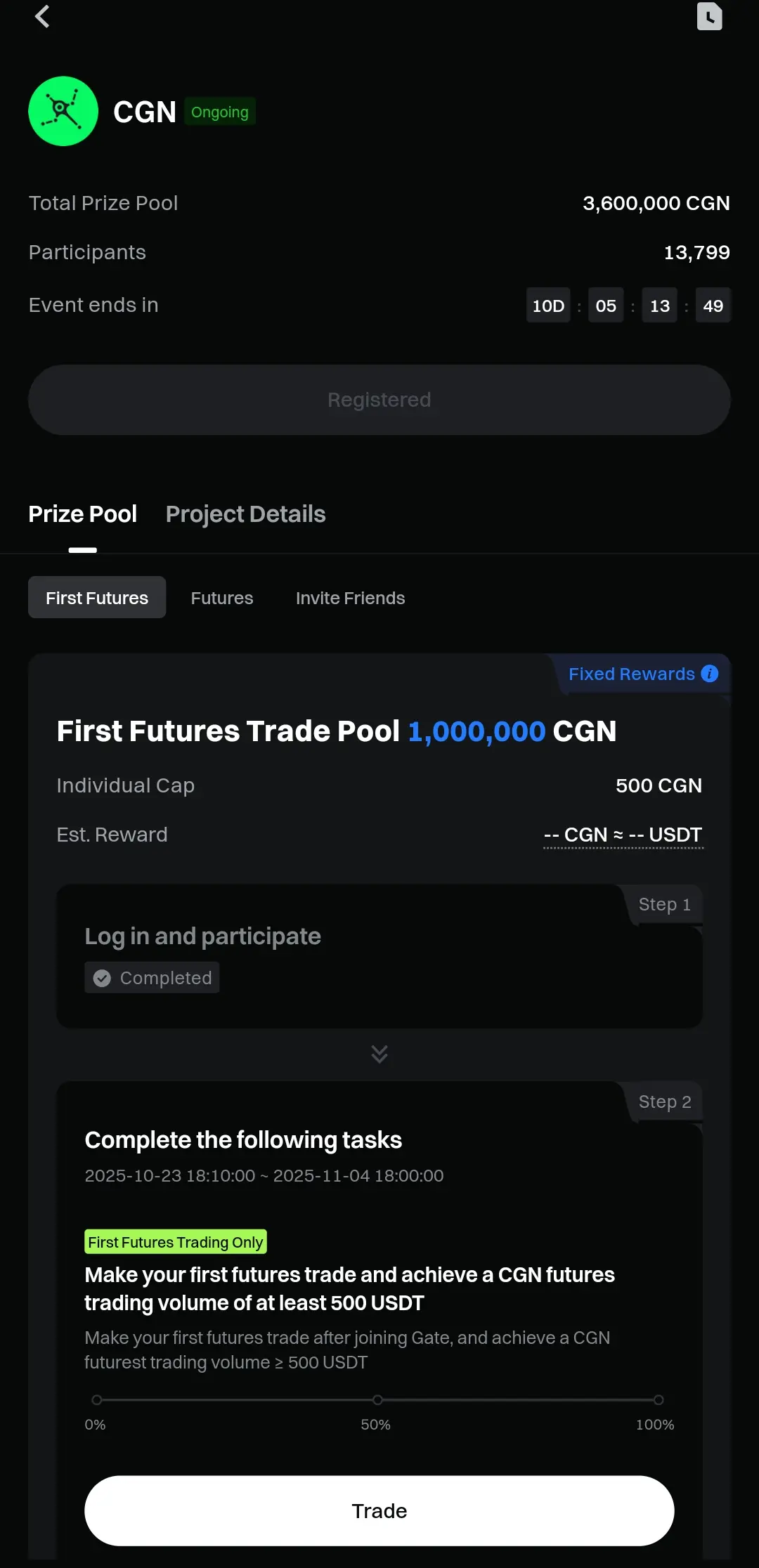
Task: Open the history clock icon
Action: tap(709, 16)
